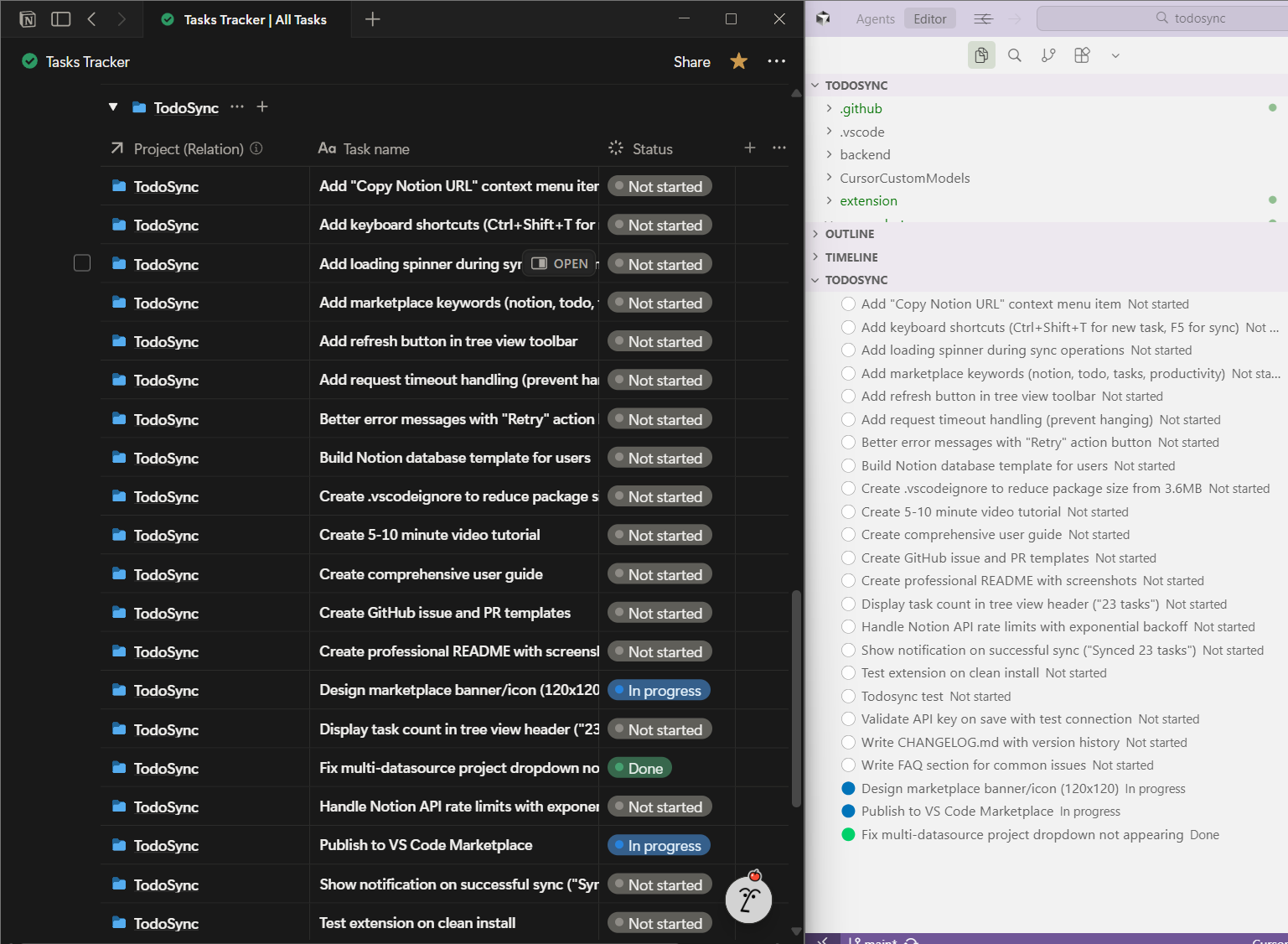
Task: Open additional views chevron in Cursor activity bar
Action: 1115,55
